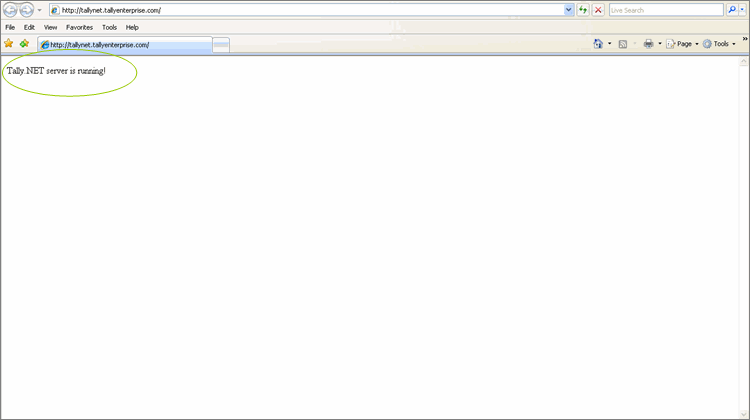Screen dimensions: 750x420
Task: Open search provider options dropdown arrow
Action: [742, 10]
